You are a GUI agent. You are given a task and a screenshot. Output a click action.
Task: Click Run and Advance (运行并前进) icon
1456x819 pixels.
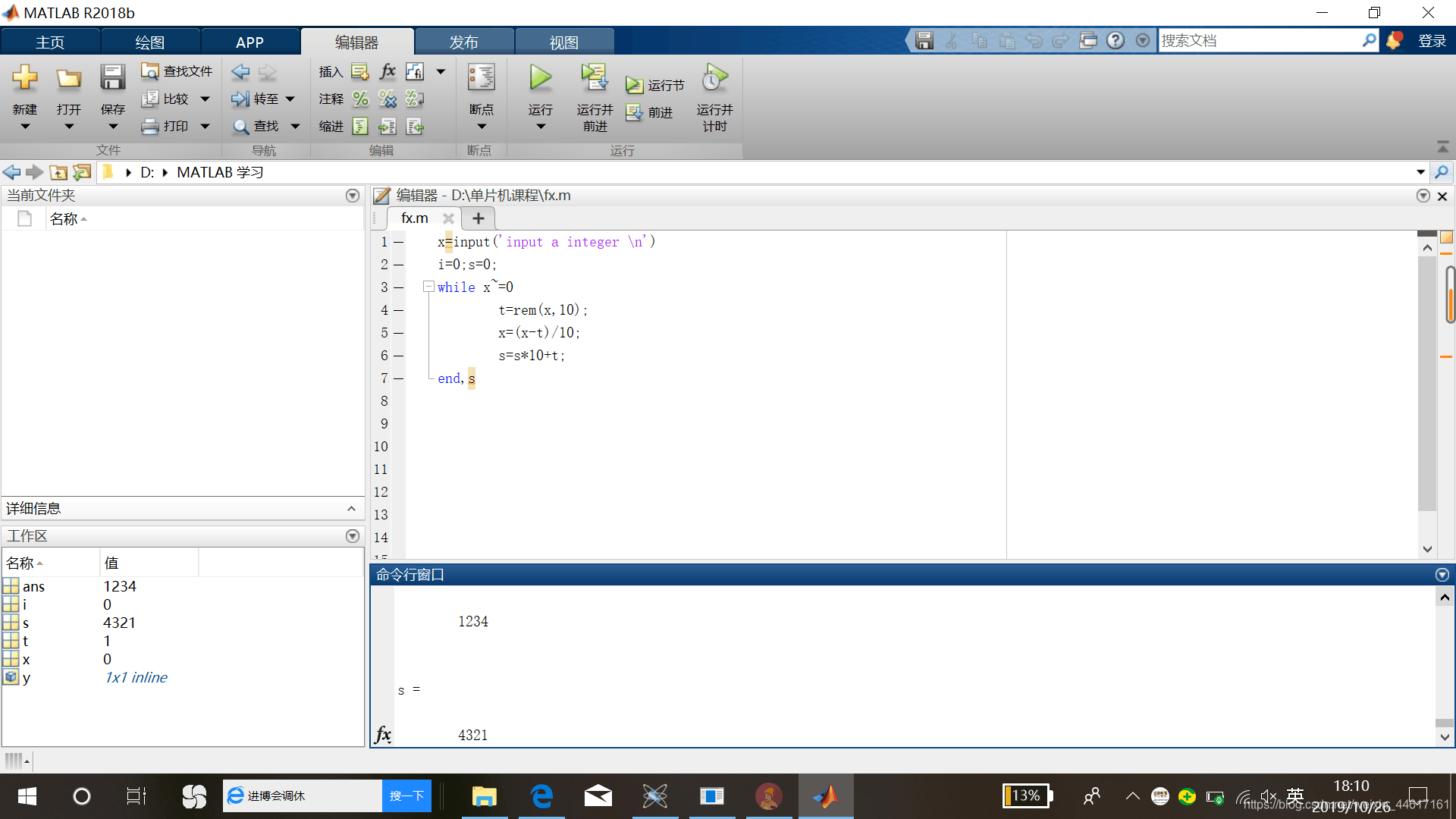coord(595,78)
